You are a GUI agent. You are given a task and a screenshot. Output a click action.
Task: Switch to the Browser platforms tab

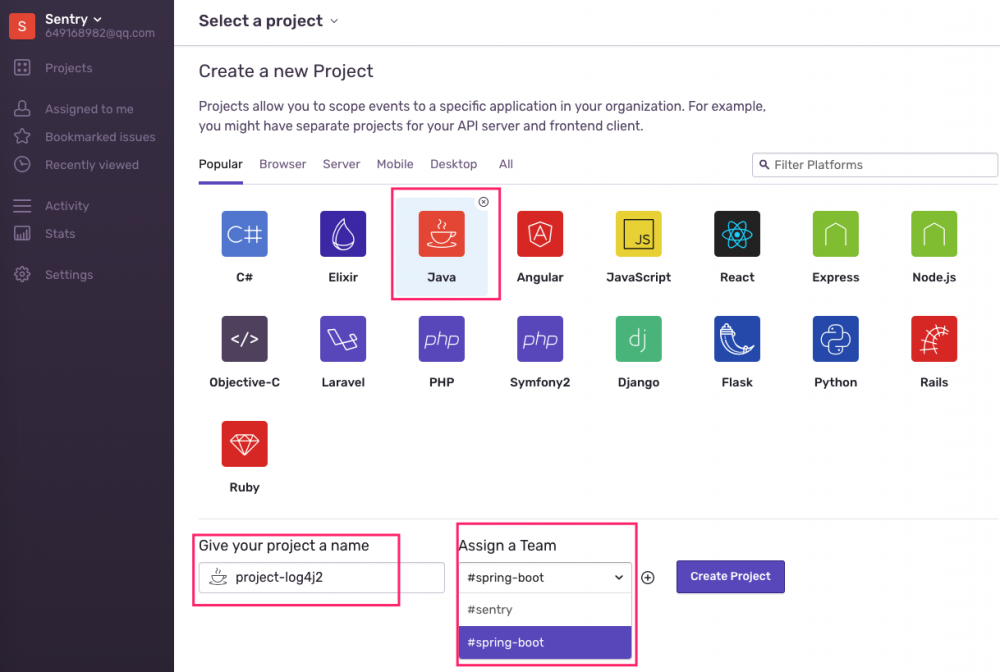pyautogui.click(x=282, y=164)
